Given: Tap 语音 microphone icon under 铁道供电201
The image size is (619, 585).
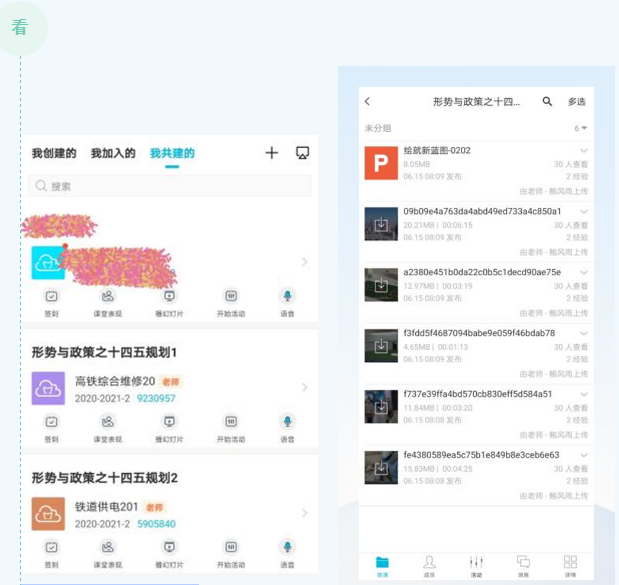Looking at the screenshot, I should (x=287, y=547).
